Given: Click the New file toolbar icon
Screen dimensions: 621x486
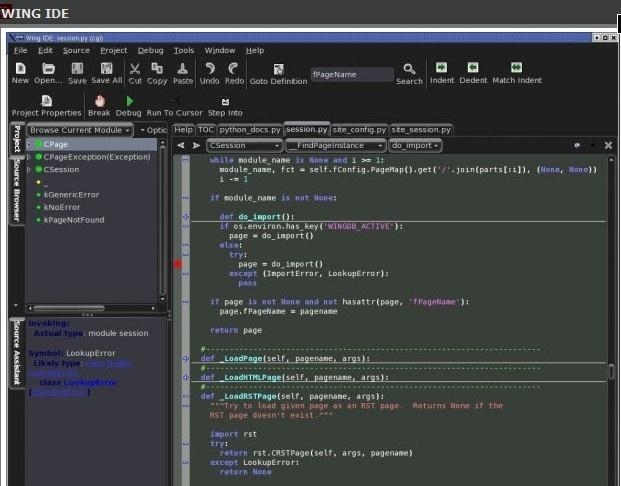Looking at the screenshot, I should point(20,68).
